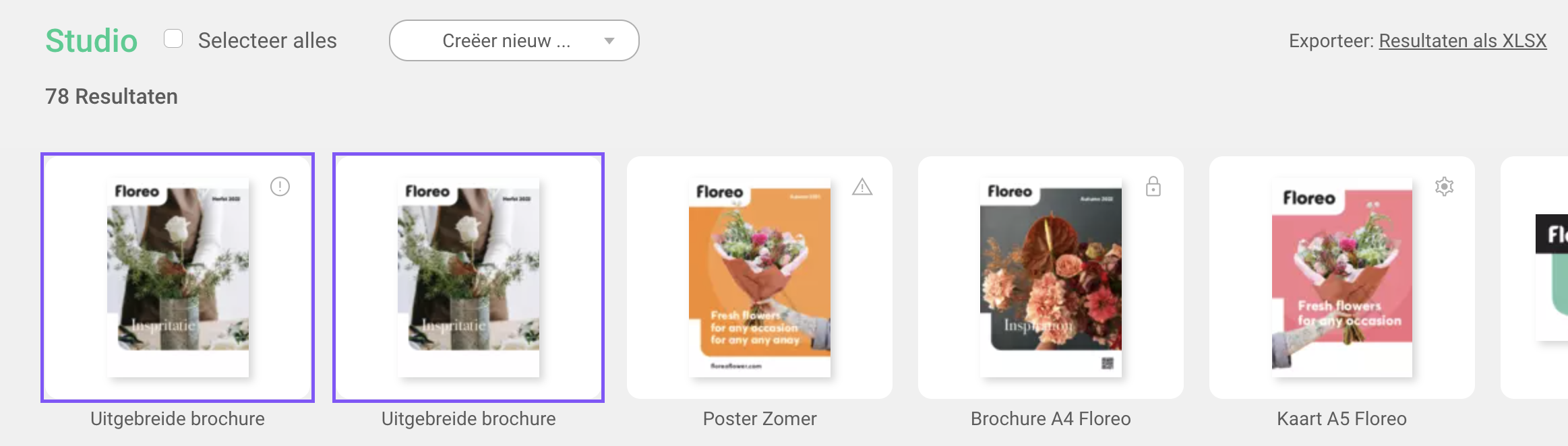Click the gear icon on Kaart A5 Floreo
The height and width of the screenshot is (446, 1568).
[1444, 187]
